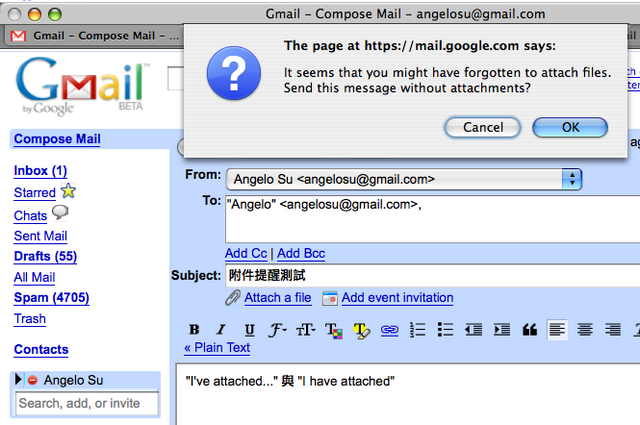Open the Contacts link
Image resolution: width=640 pixels, height=425 pixels.
(41, 349)
